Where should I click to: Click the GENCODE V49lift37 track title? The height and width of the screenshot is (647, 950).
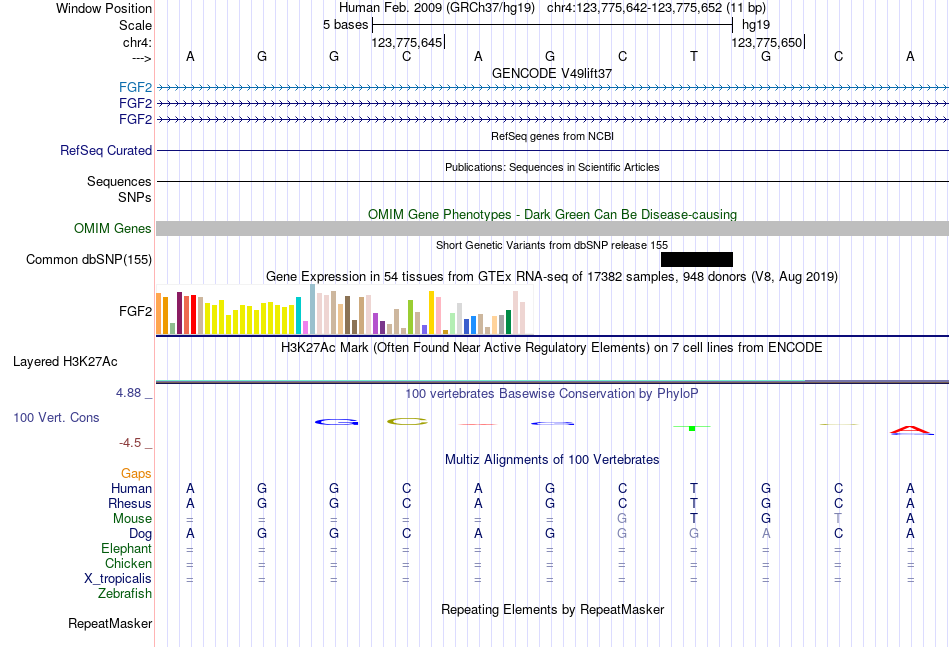tap(552, 73)
